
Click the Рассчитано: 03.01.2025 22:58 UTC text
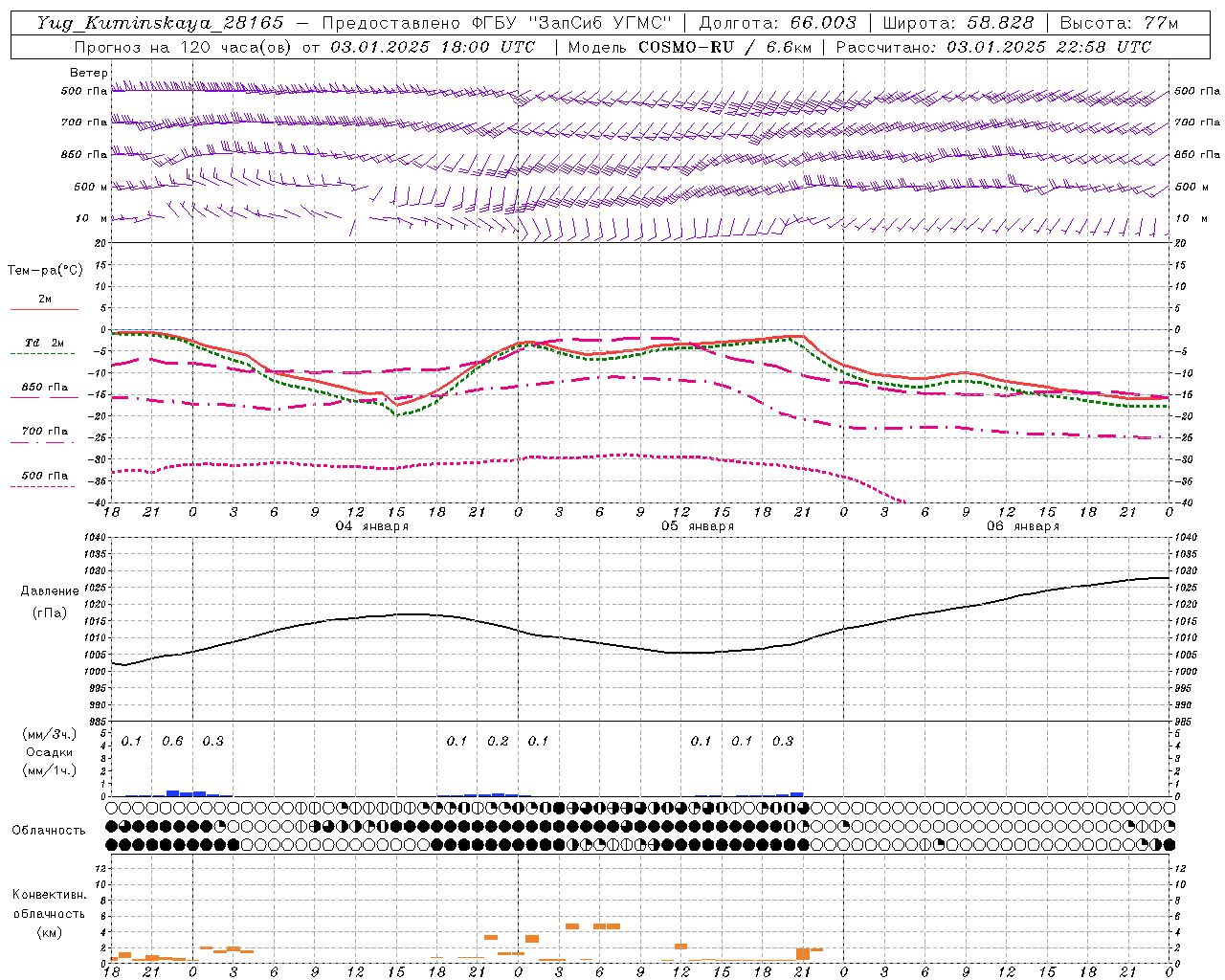coord(993,47)
